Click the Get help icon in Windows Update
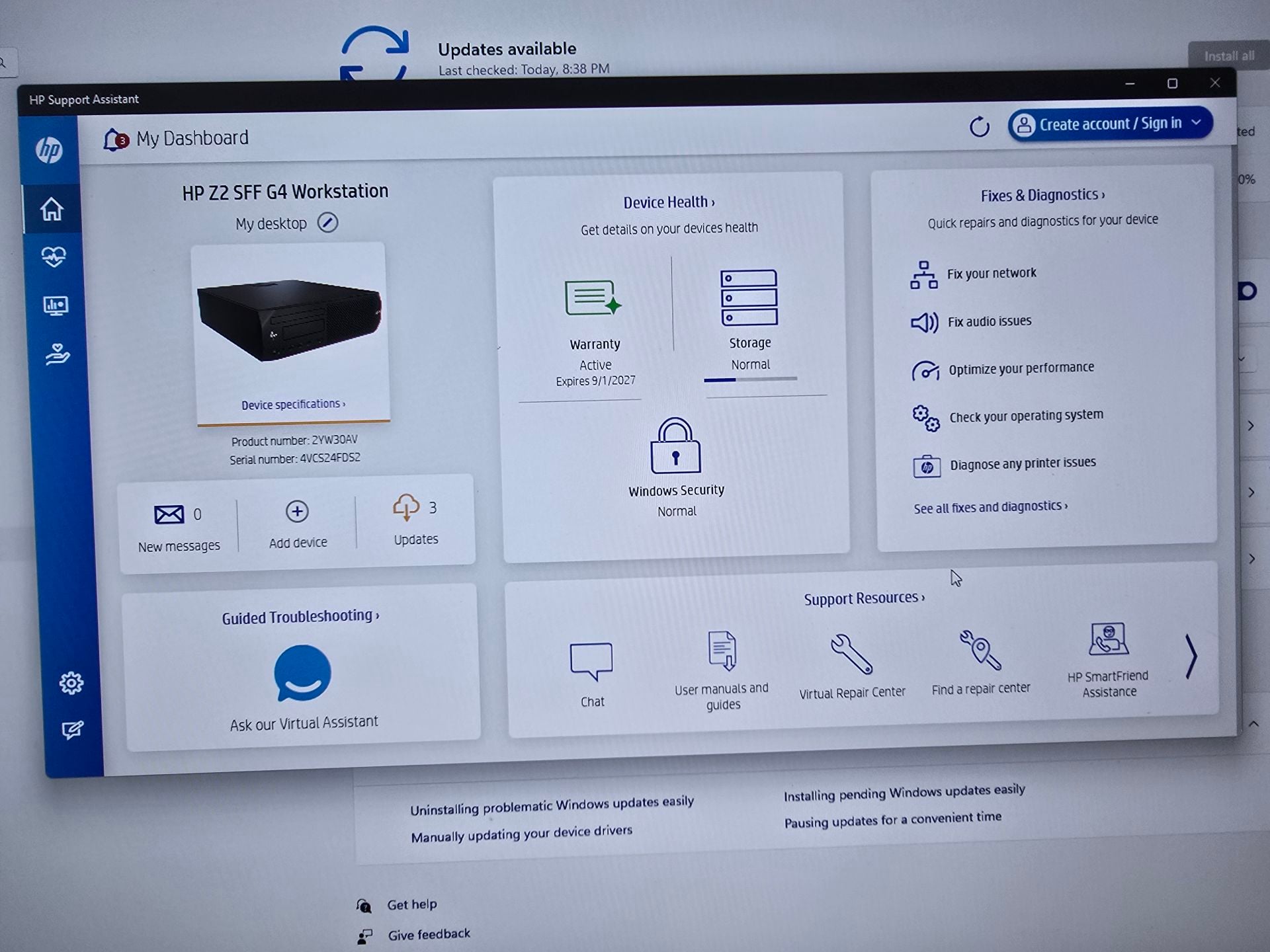This screenshot has height=952, width=1270. click(364, 905)
